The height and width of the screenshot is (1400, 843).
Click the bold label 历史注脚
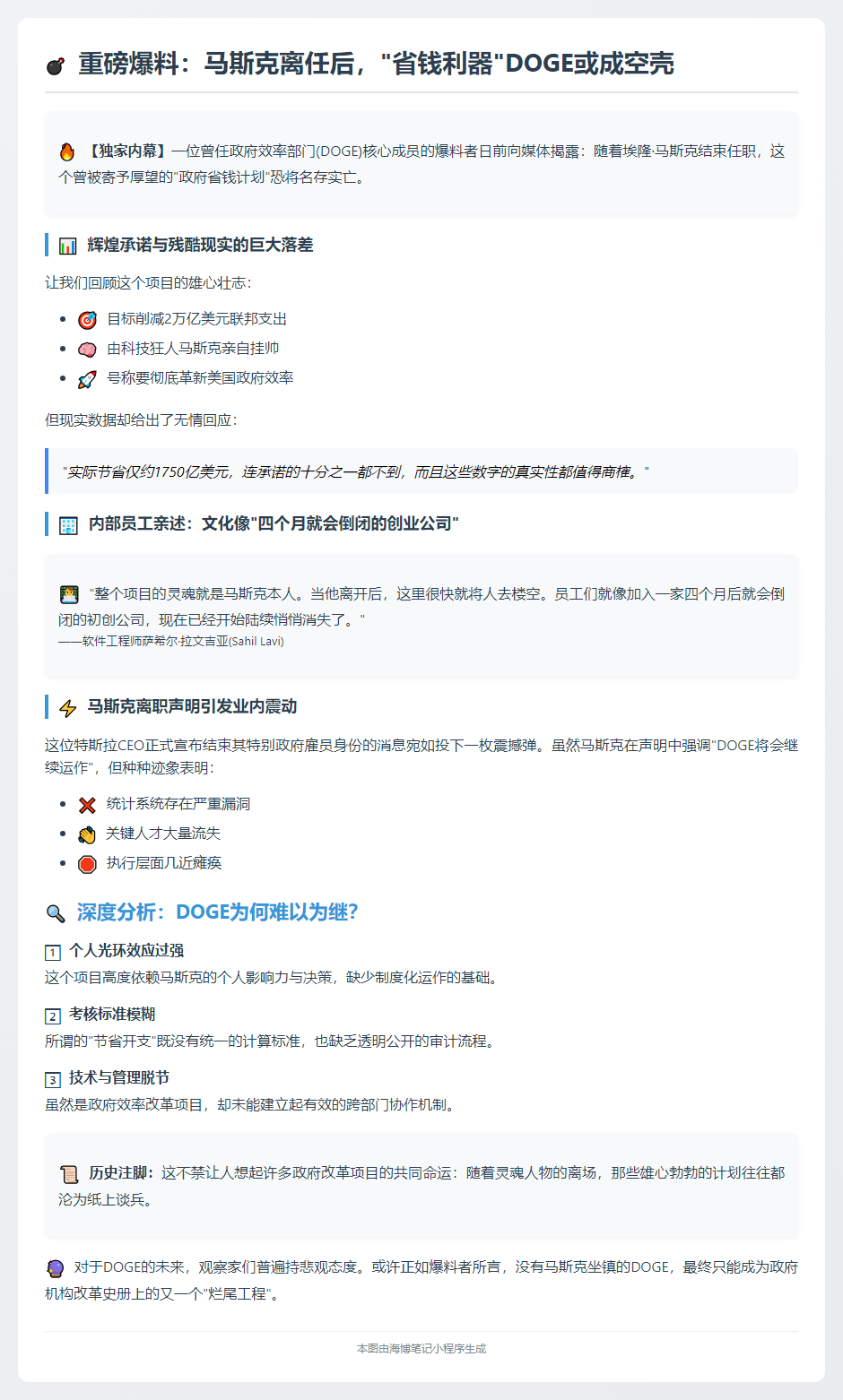[x=121, y=1173]
